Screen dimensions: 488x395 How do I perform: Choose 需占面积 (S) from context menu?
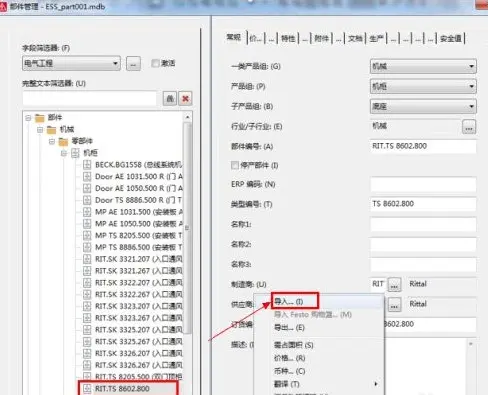(x=295, y=345)
